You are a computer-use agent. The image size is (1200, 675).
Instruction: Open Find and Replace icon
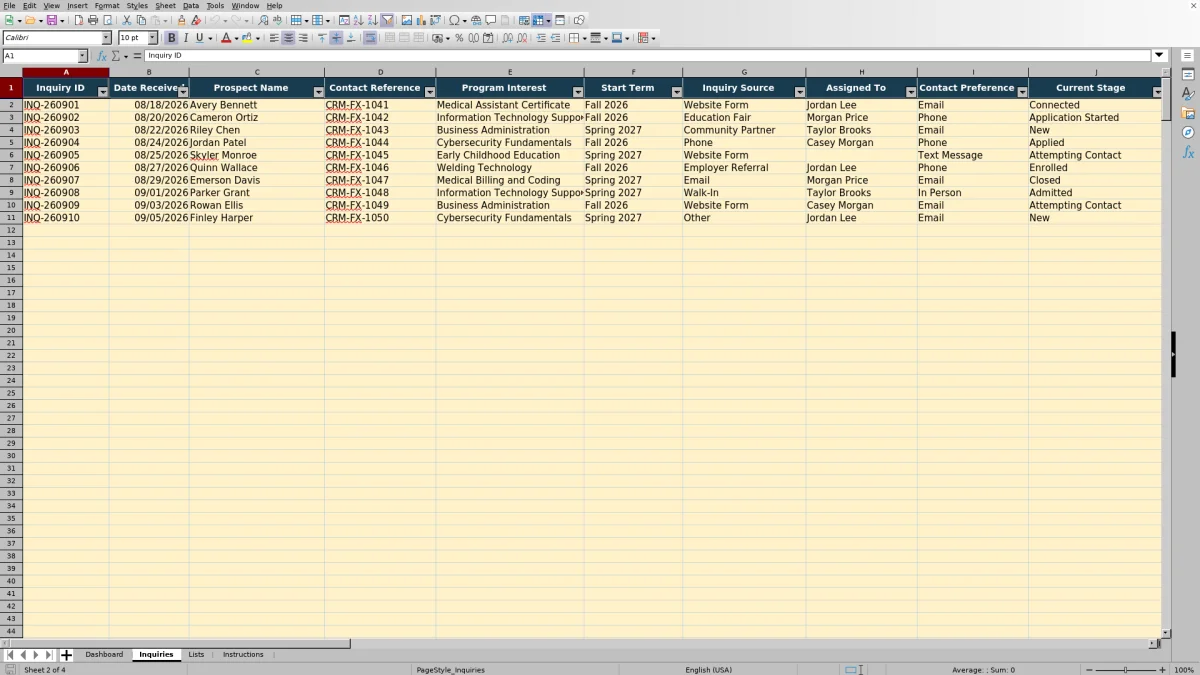[263, 20]
